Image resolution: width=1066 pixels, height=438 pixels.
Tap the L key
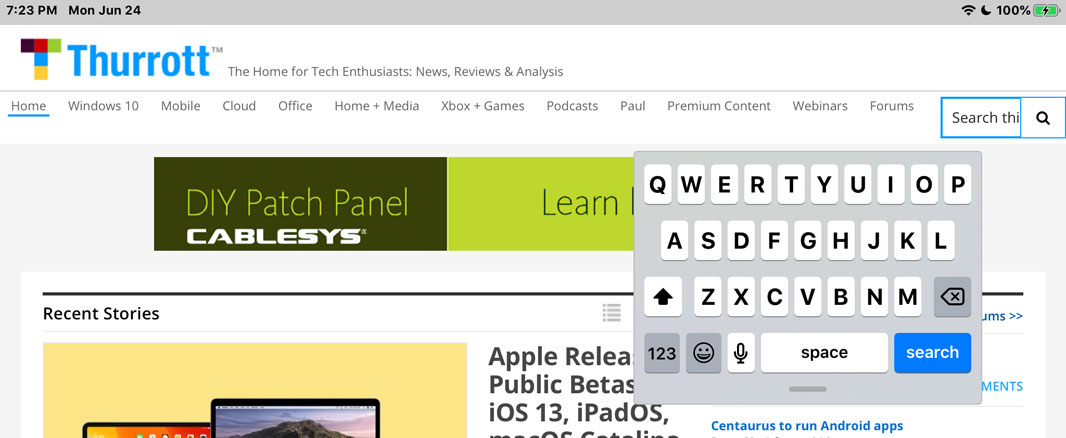point(941,240)
